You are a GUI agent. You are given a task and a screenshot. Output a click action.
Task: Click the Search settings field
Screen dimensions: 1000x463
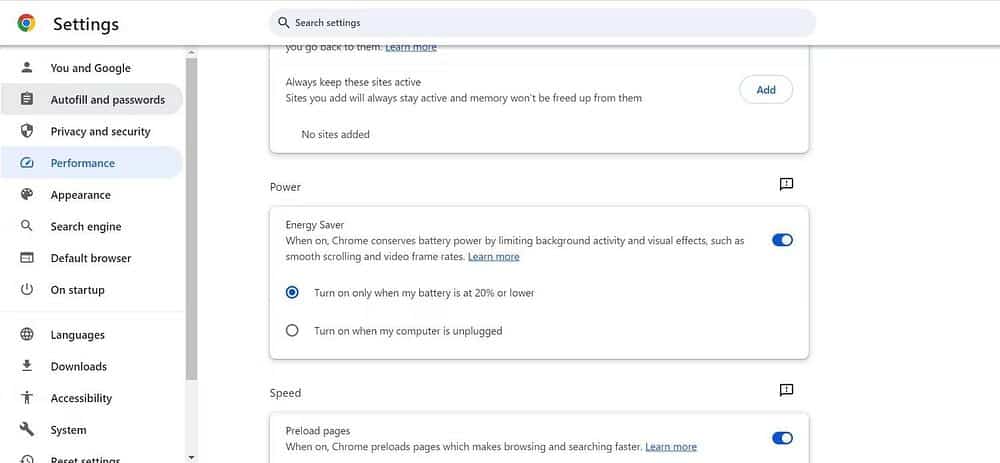tap(542, 23)
